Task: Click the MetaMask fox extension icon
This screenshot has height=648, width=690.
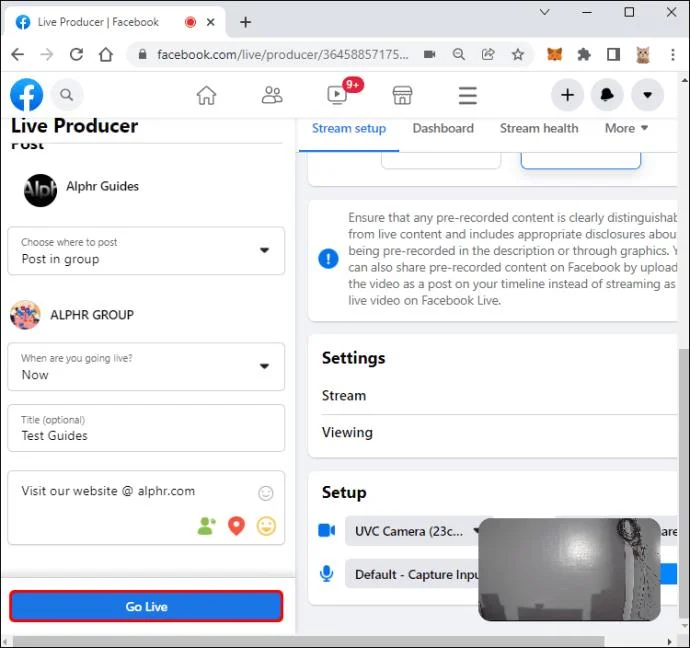Action: pos(554,55)
